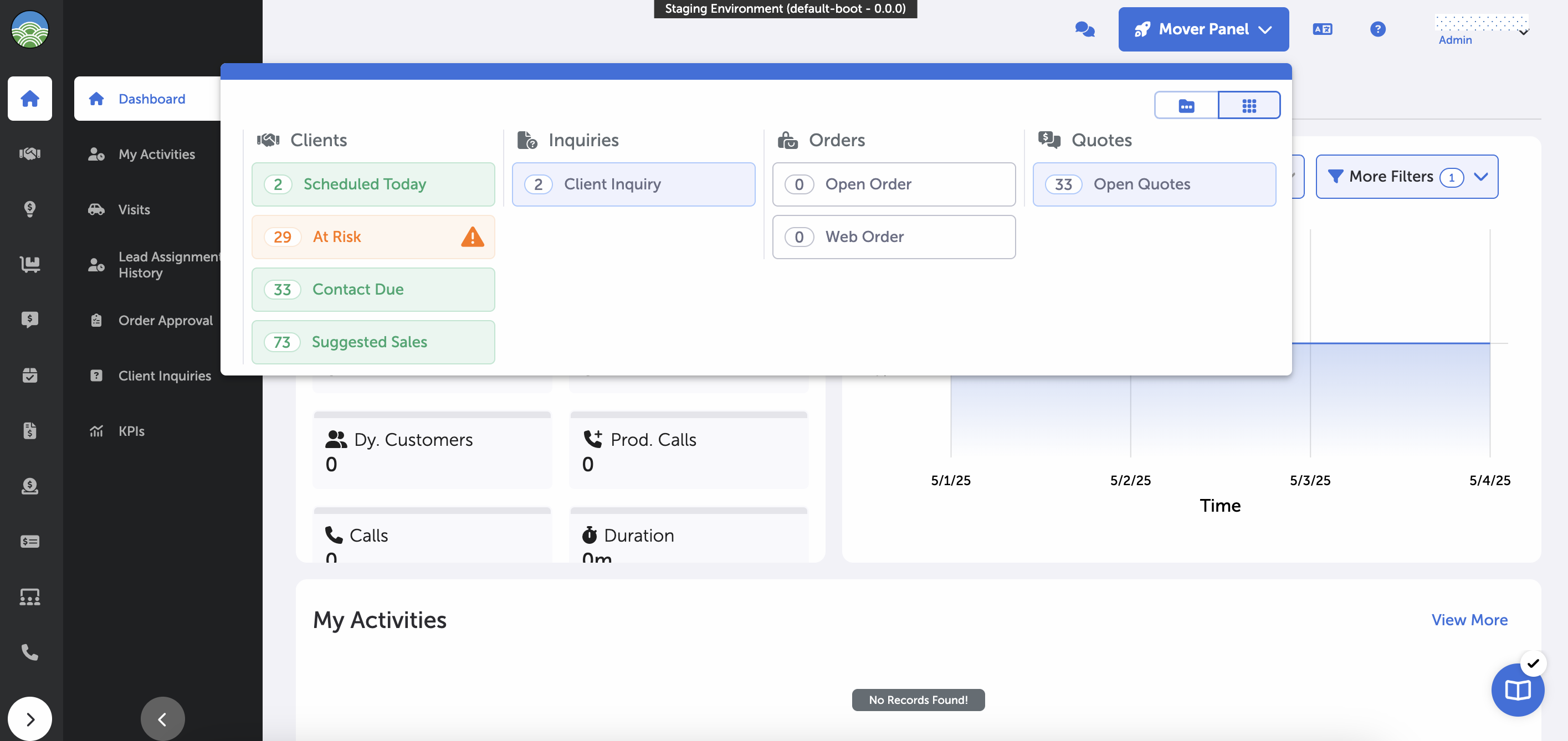Open the book guide floating button

tap(1517, 690)
